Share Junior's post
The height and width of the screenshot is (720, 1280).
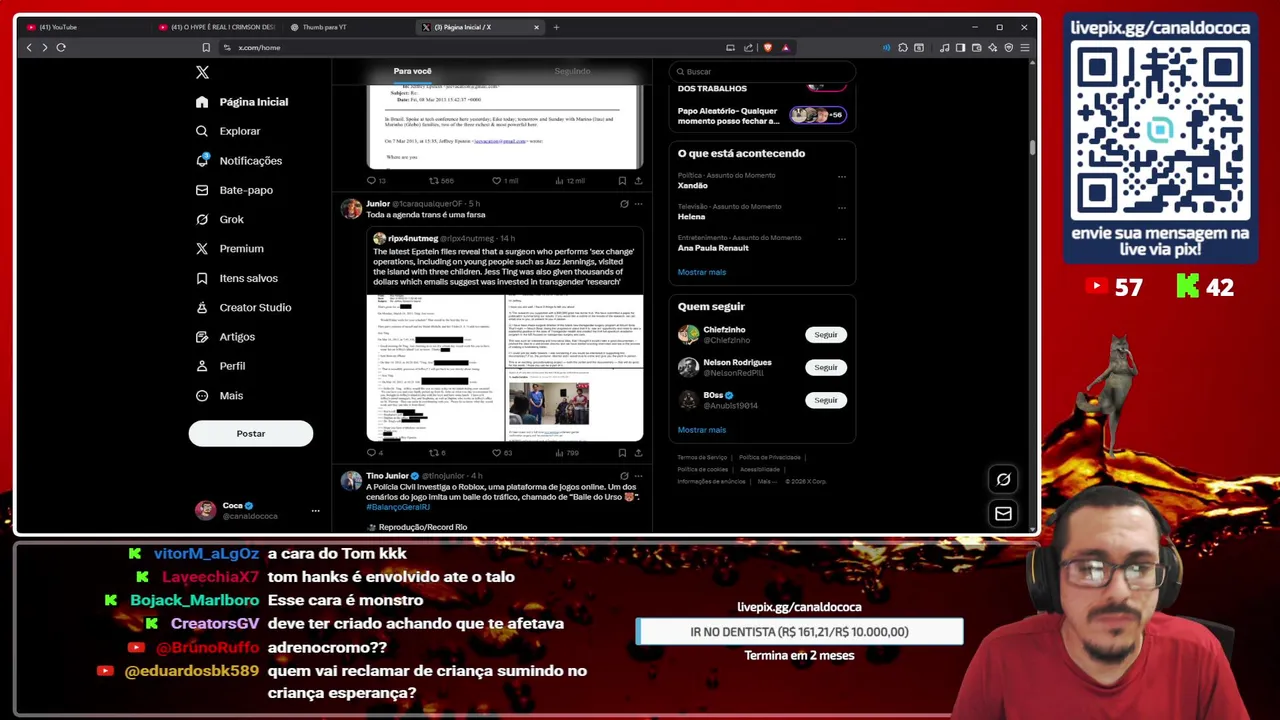point(638,453)
